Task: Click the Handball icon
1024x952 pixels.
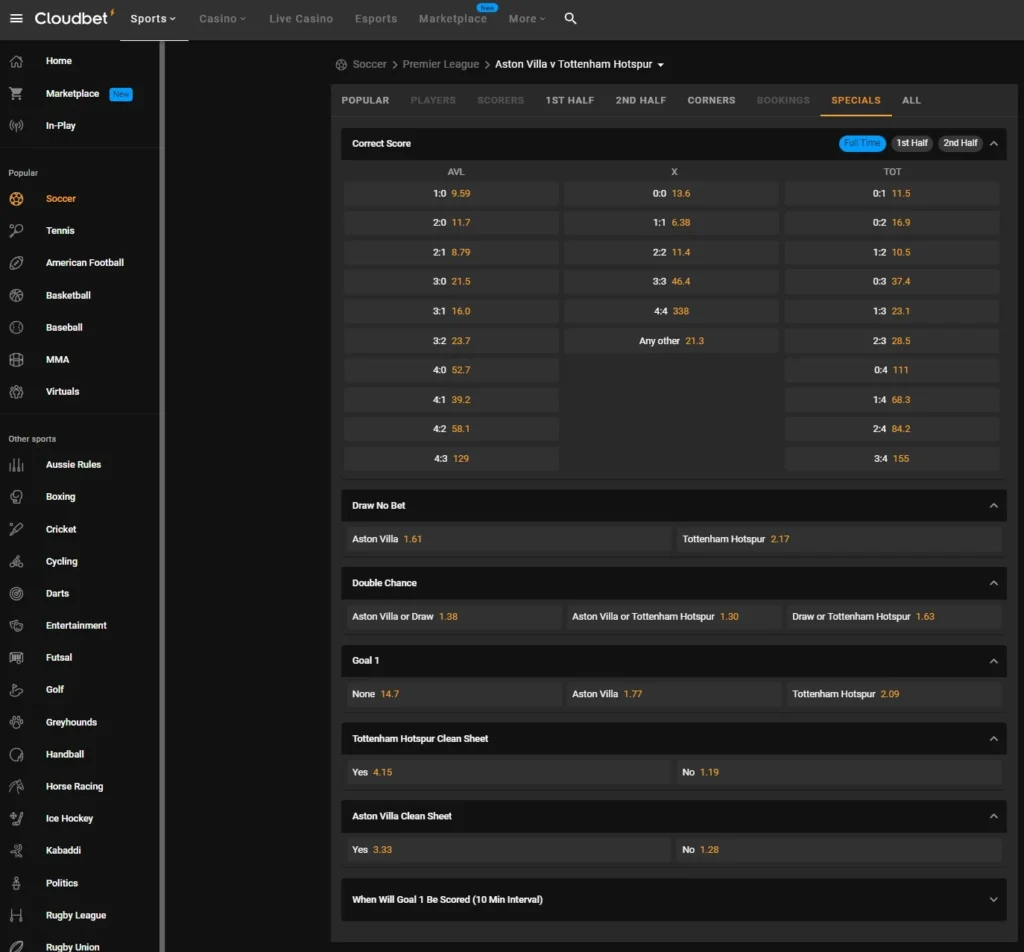Action: click(16, 754)
